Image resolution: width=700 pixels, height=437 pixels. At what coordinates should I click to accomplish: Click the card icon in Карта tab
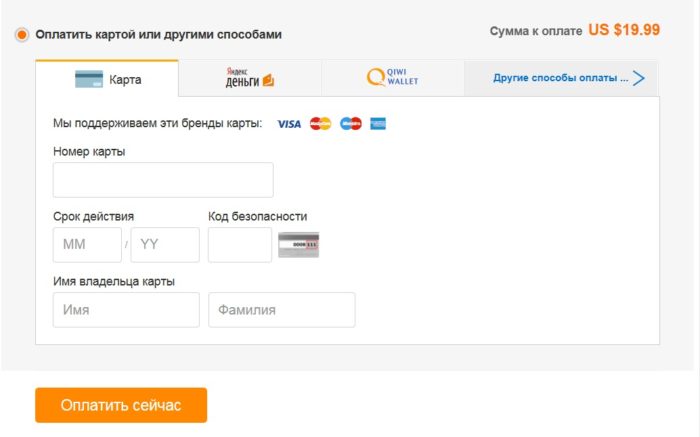[x=89, y=79]
